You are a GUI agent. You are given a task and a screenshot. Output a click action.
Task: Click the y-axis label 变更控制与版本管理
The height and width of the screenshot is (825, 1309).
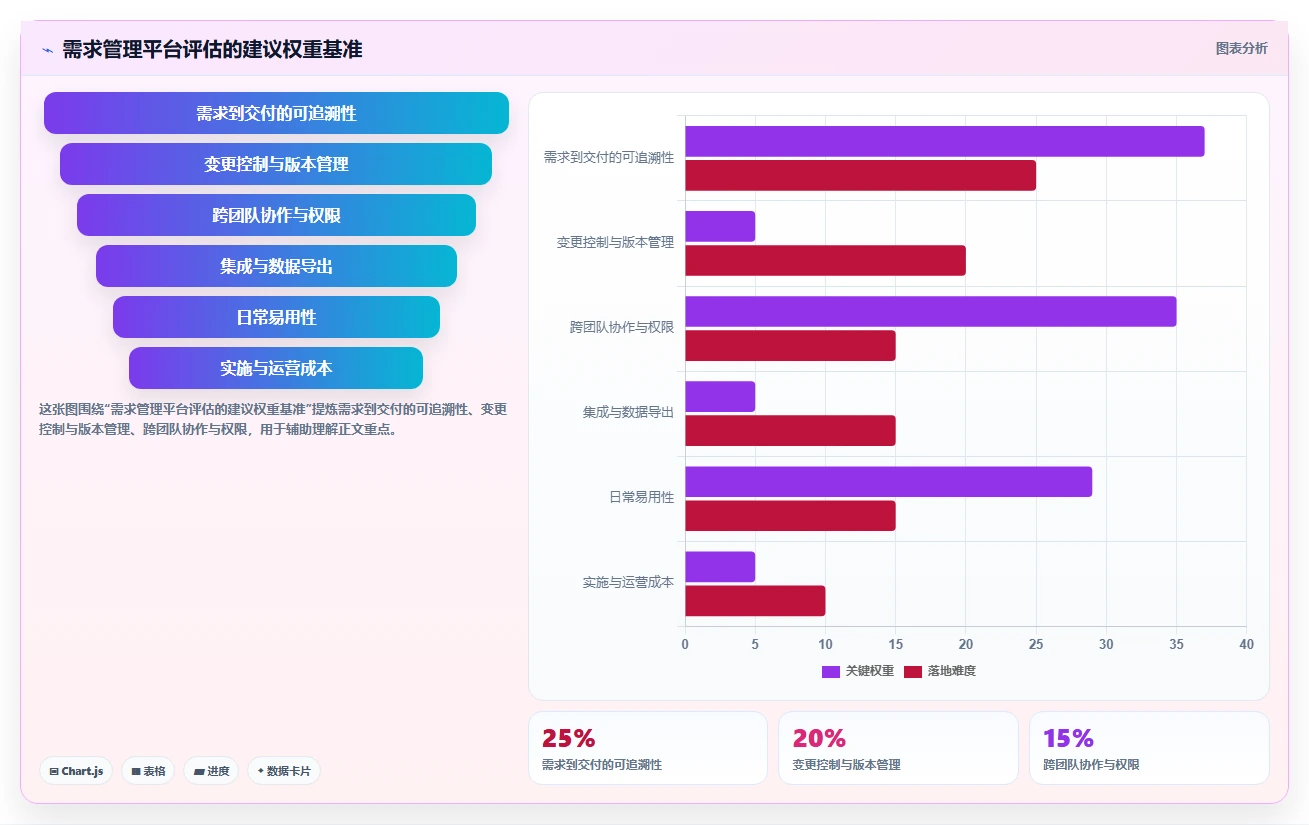tap(616, 242)
